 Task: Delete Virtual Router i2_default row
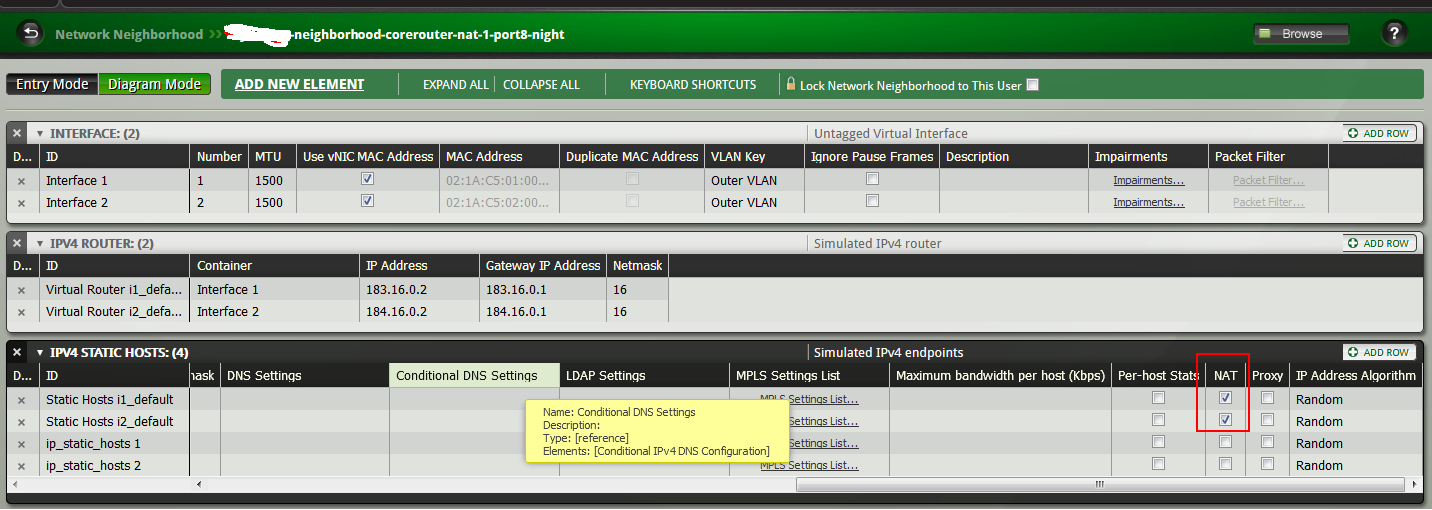coord(21,312)
